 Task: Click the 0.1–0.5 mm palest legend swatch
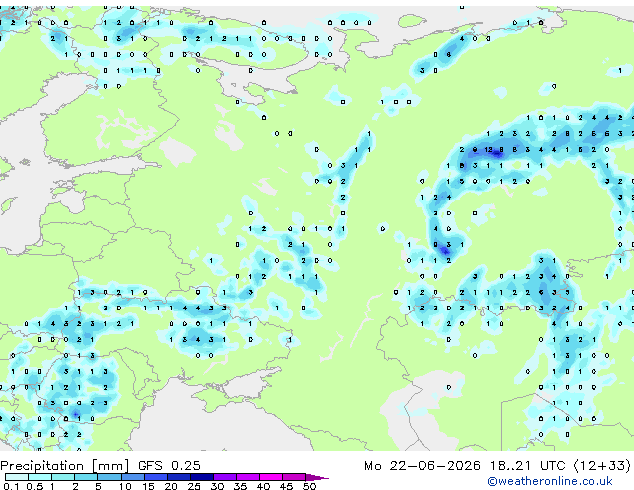tap(17, 477)
